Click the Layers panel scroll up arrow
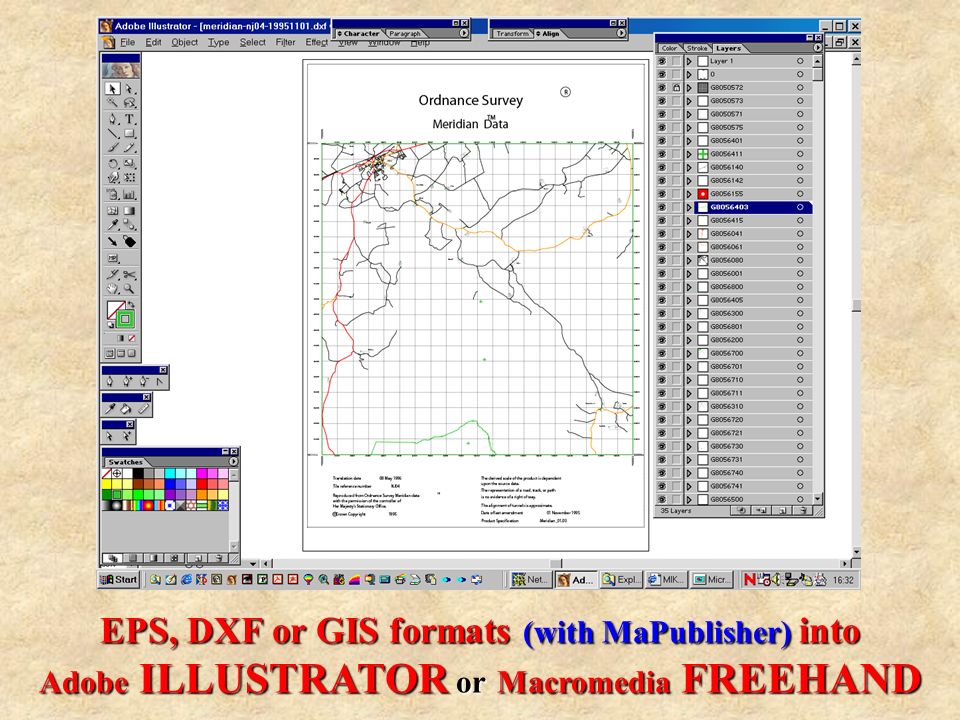Image resolution: width=960 pixels, height=720 pixels. point(817,61)
